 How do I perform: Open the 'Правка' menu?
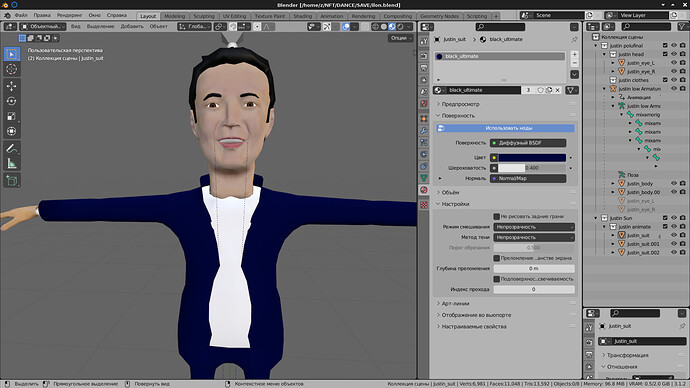coord(42,15)
